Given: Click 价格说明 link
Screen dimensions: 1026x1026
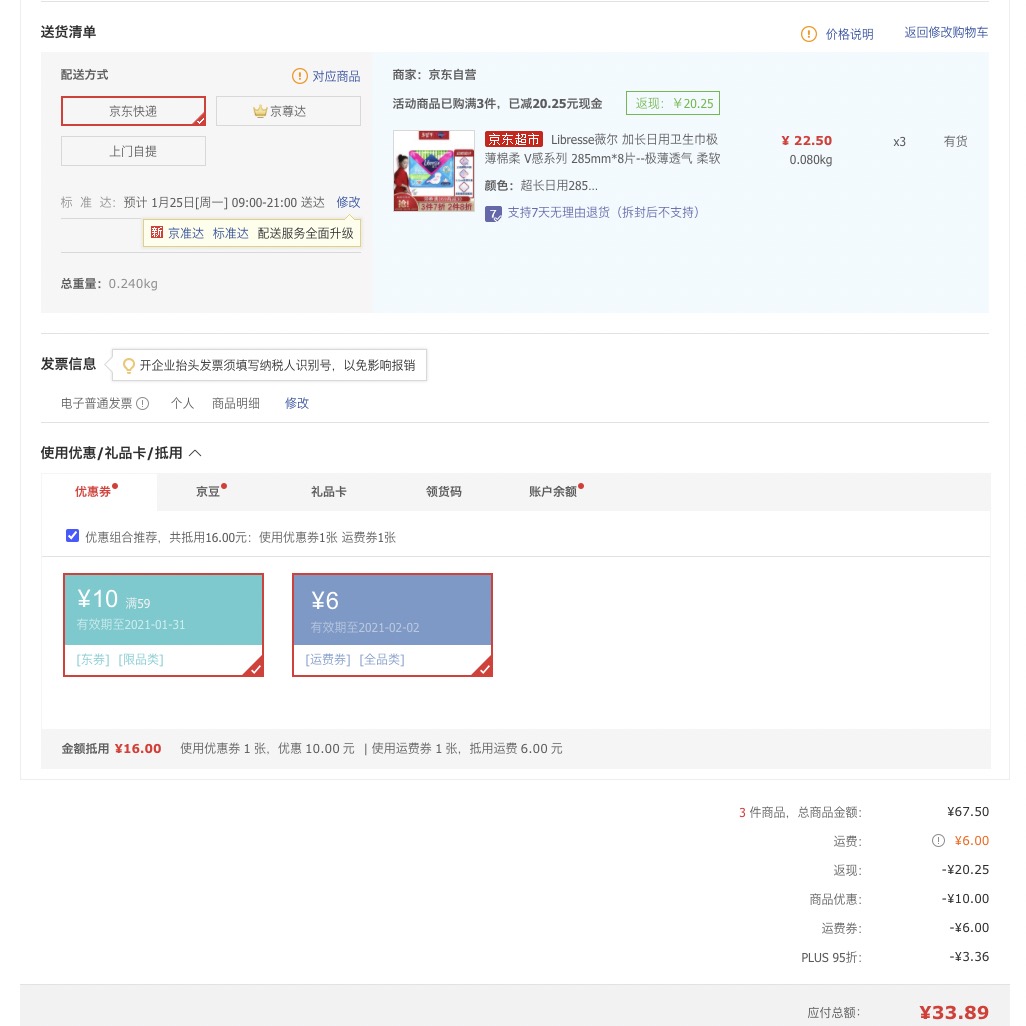Looking at the screenshot, I should click(849, 34).
